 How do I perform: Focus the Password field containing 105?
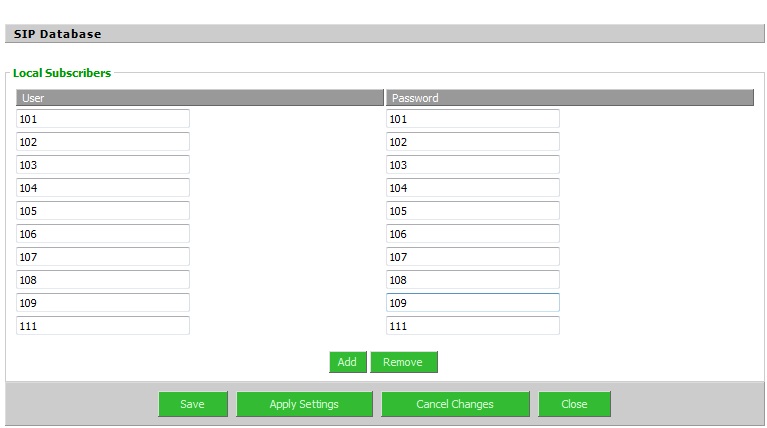(x=473, y=211)
